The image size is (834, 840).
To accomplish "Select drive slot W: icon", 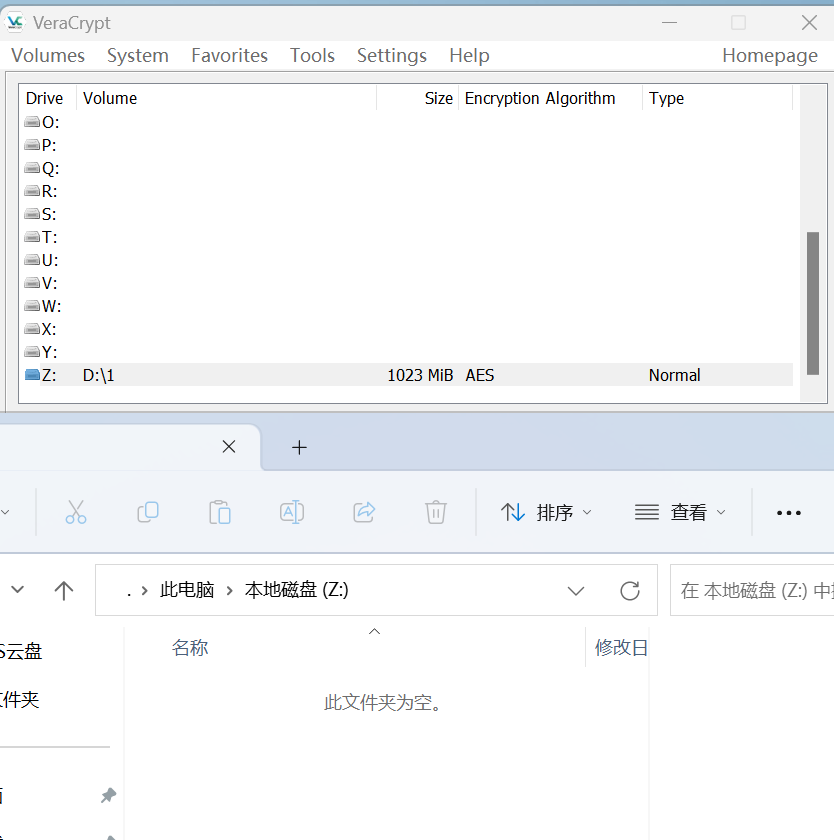I will tap(32, 306).
